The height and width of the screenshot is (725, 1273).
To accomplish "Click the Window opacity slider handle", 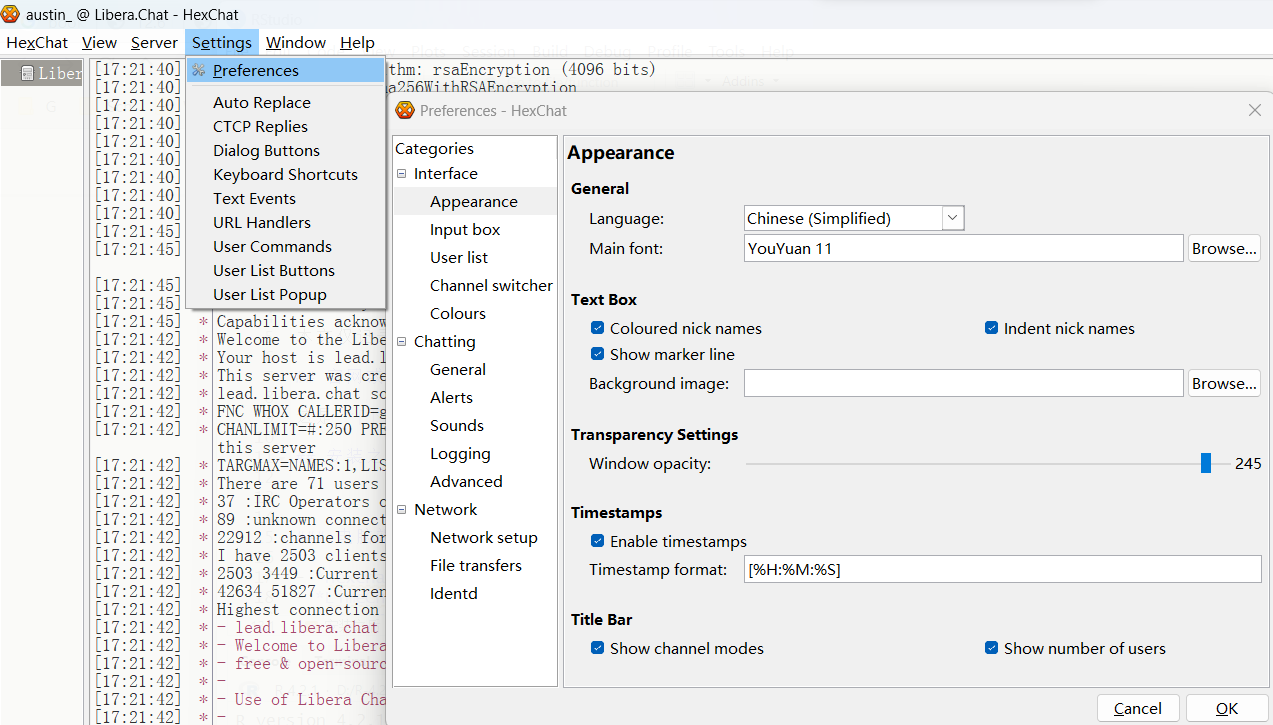I will coord(1206,463).
